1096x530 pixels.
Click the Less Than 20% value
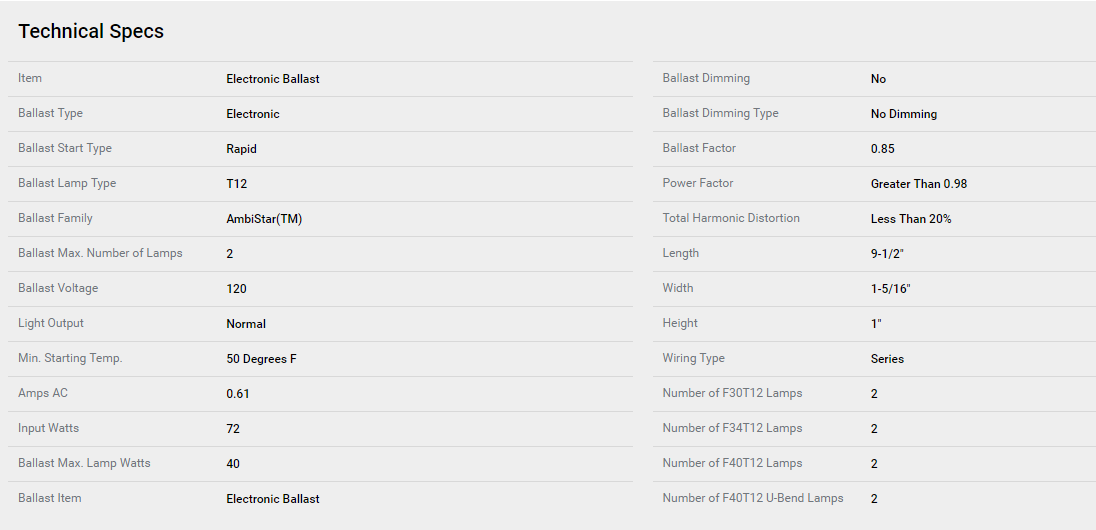click(x=911, y=219)
